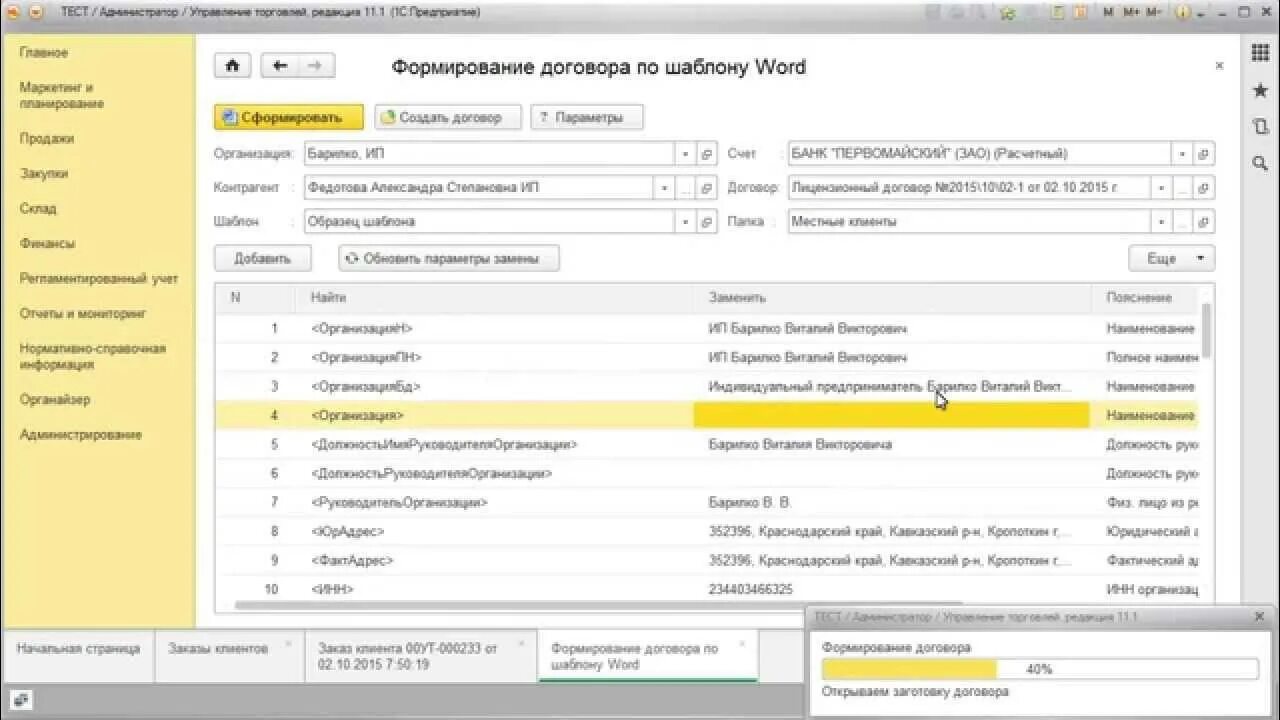The image size is (1280, 720).
Task: Open the Закупки section
Action: (x=44, y=173)
